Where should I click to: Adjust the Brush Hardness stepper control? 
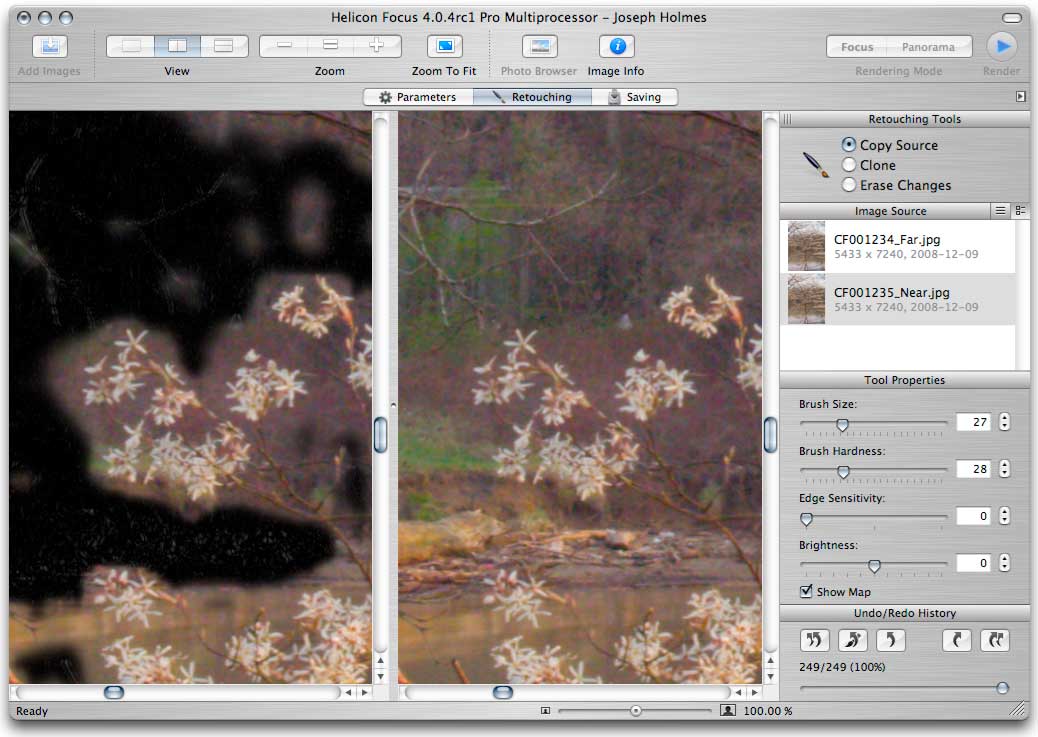[1004, 469]
